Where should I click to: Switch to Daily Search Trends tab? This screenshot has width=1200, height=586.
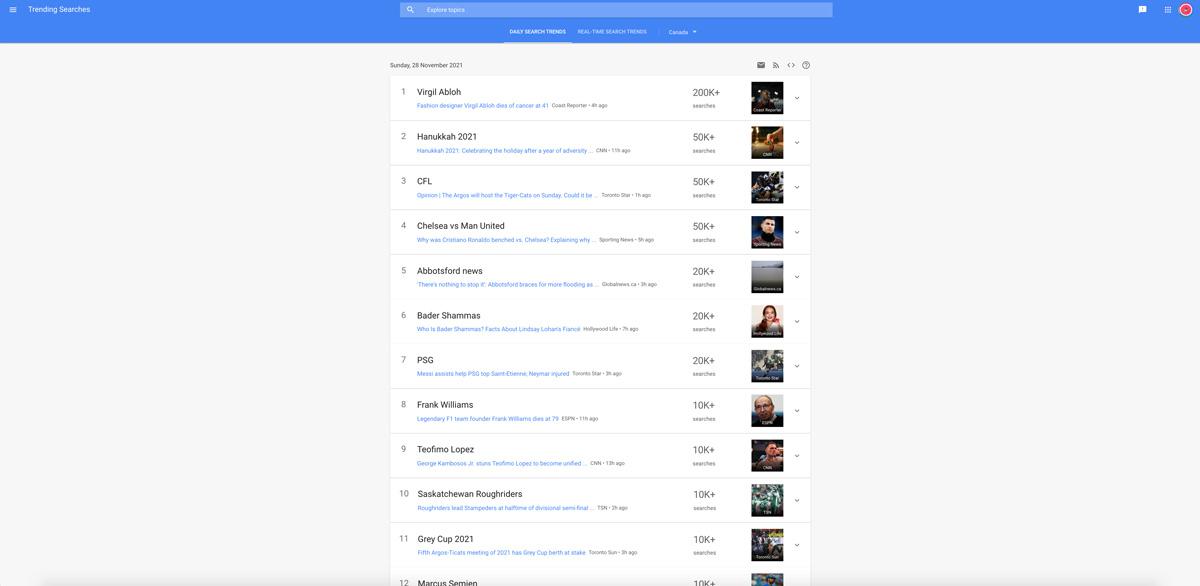[x=537, y=32]
